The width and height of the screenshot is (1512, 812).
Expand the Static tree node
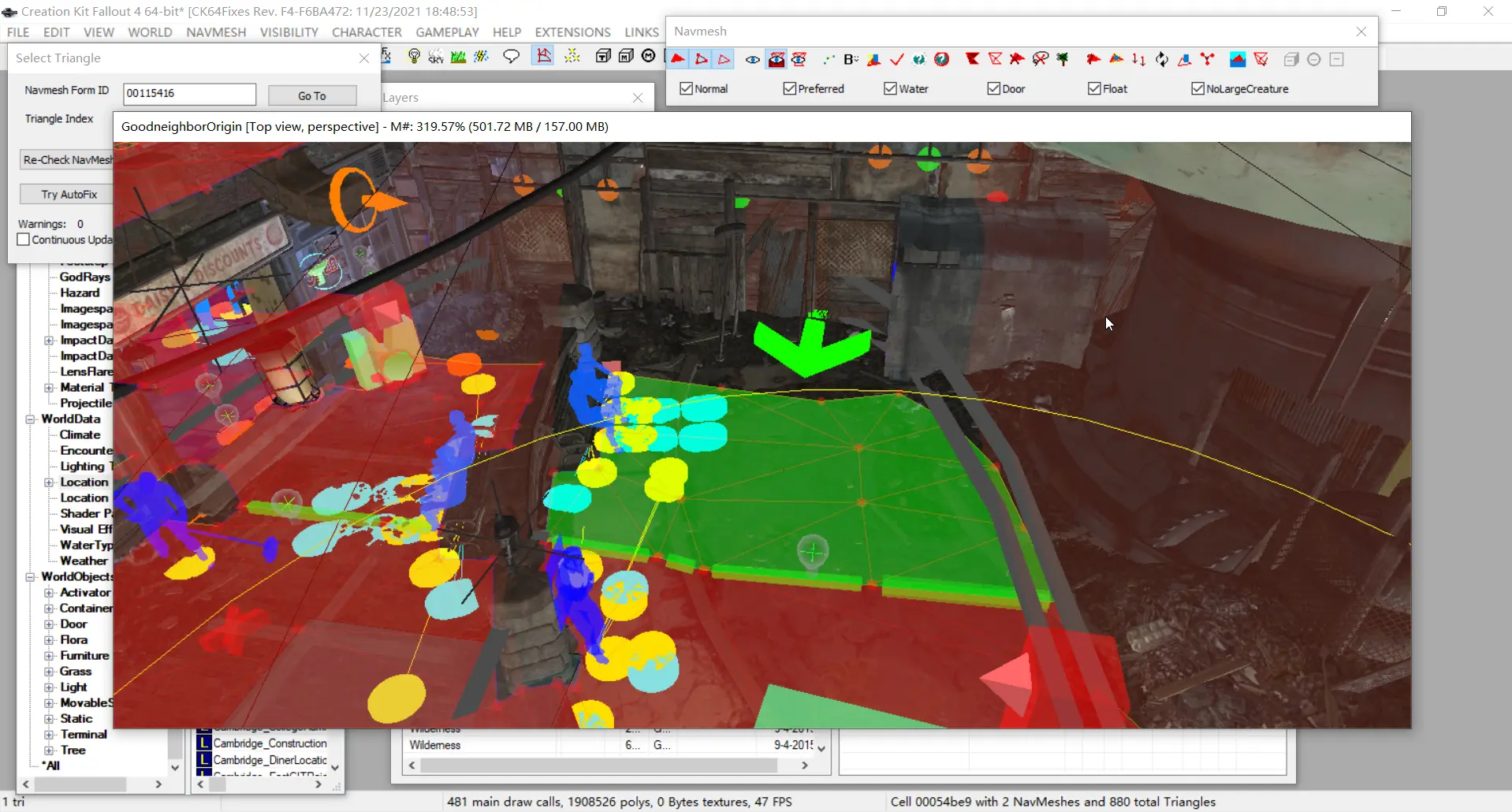[49, 719]
